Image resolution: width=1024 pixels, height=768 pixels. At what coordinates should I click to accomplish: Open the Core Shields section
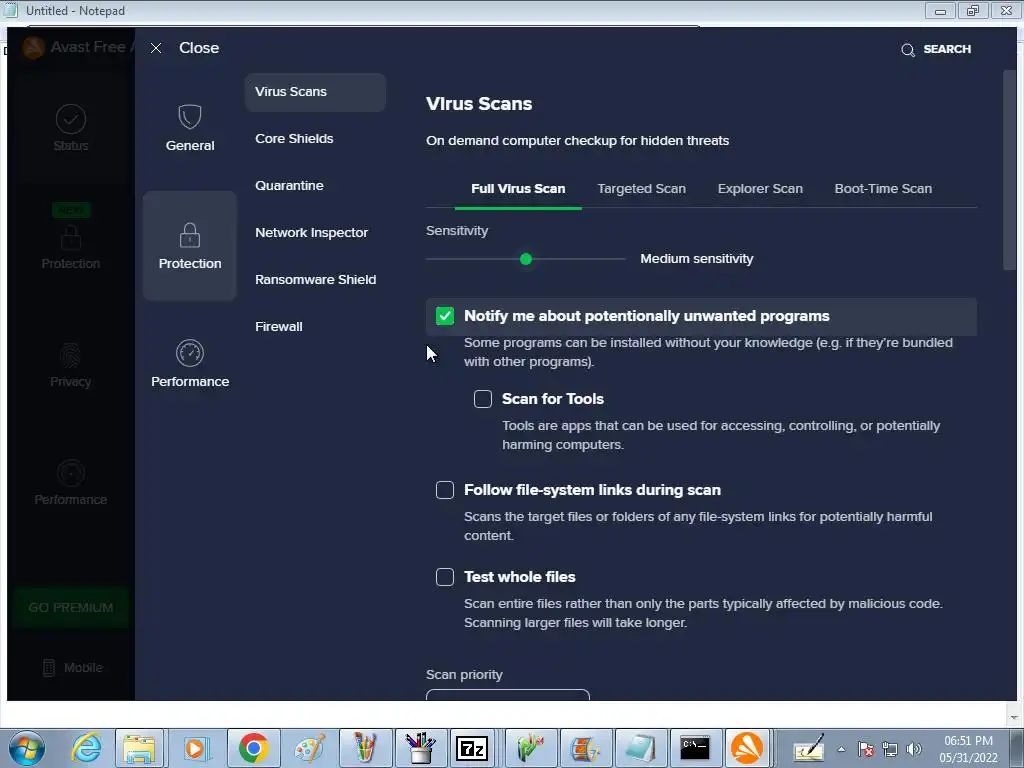(x=295, y=138)
